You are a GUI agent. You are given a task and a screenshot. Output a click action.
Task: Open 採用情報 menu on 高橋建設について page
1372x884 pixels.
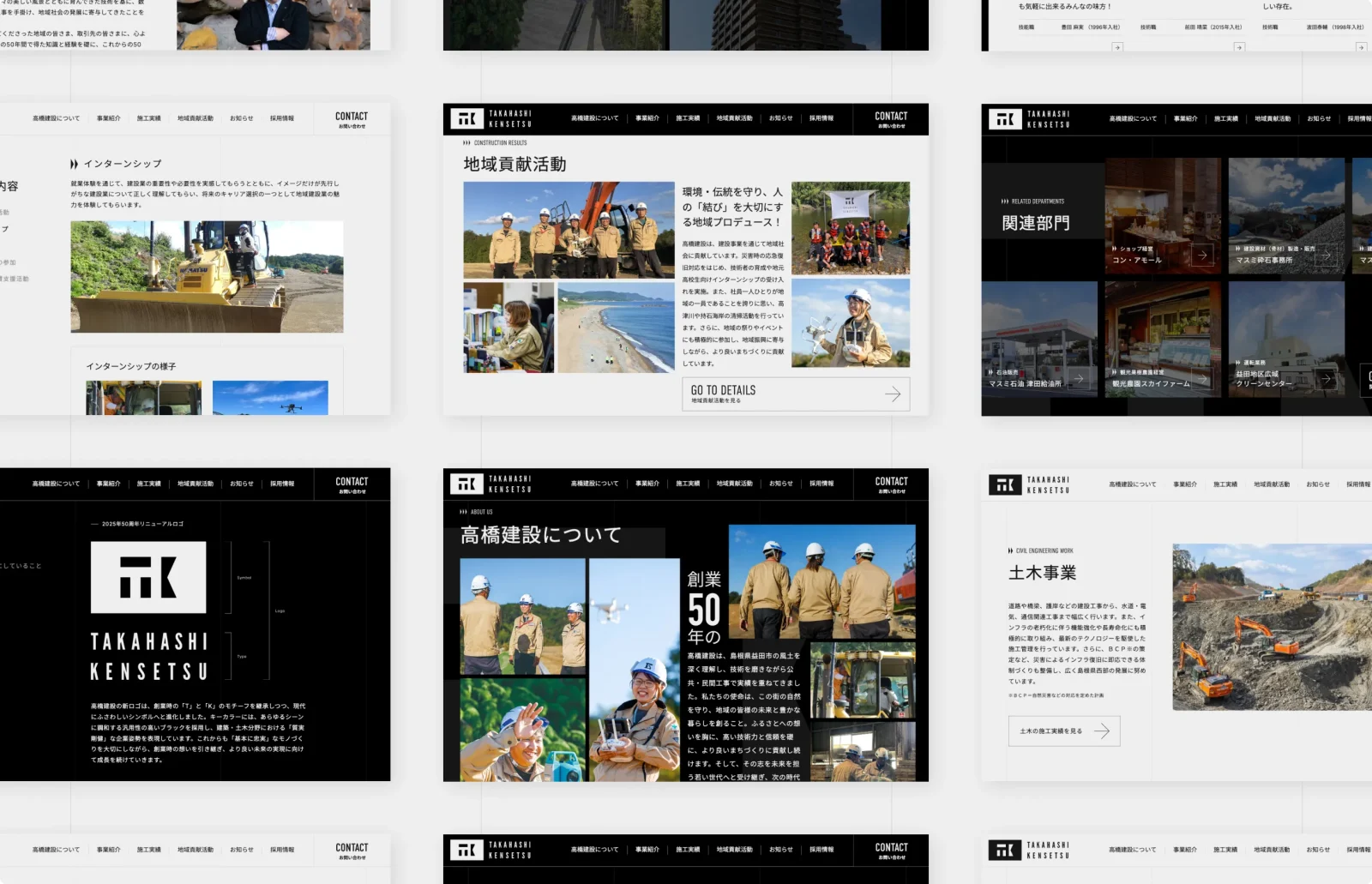tap(821, 484)
